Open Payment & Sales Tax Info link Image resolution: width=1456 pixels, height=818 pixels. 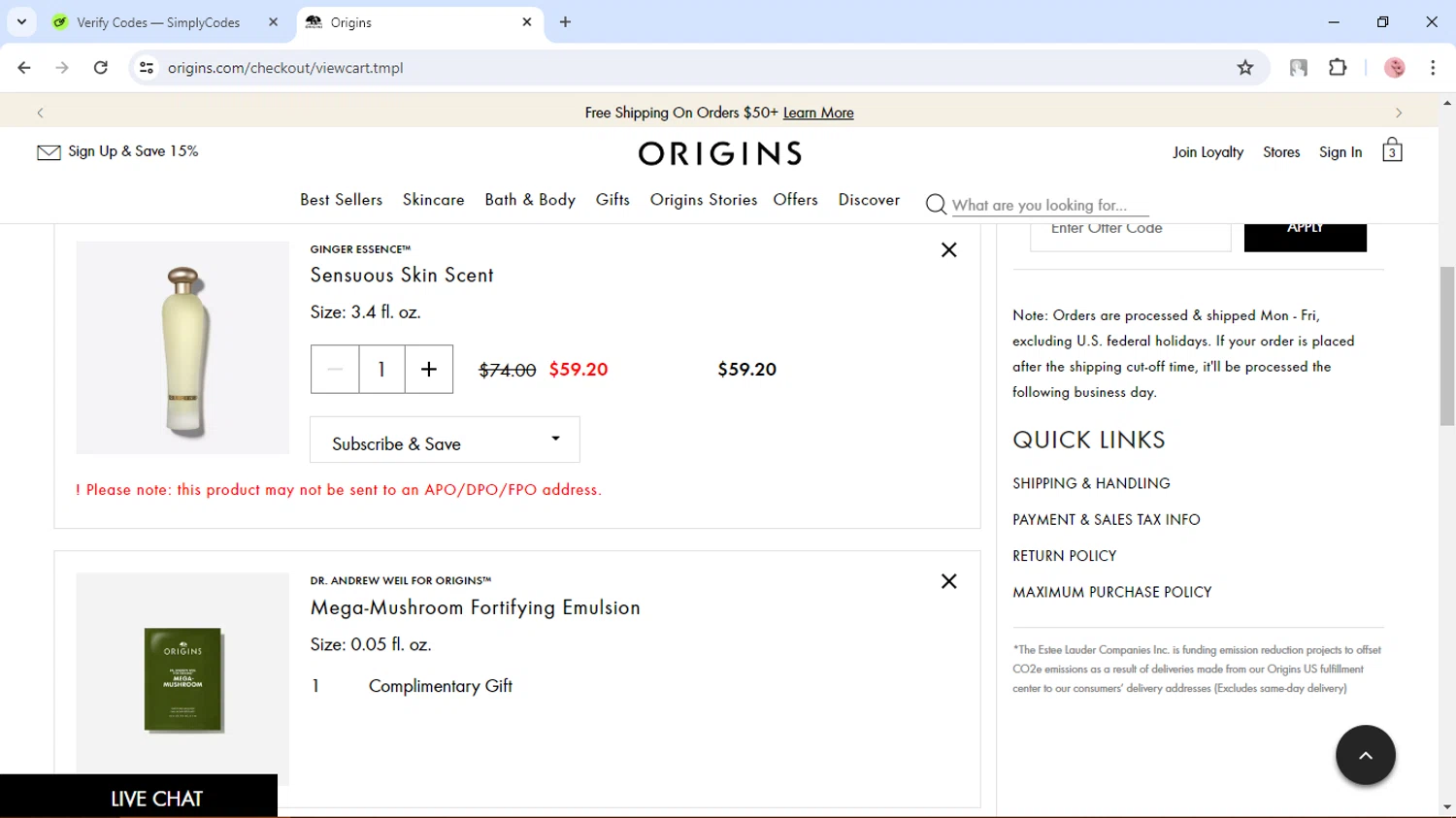coord(1107,519)
